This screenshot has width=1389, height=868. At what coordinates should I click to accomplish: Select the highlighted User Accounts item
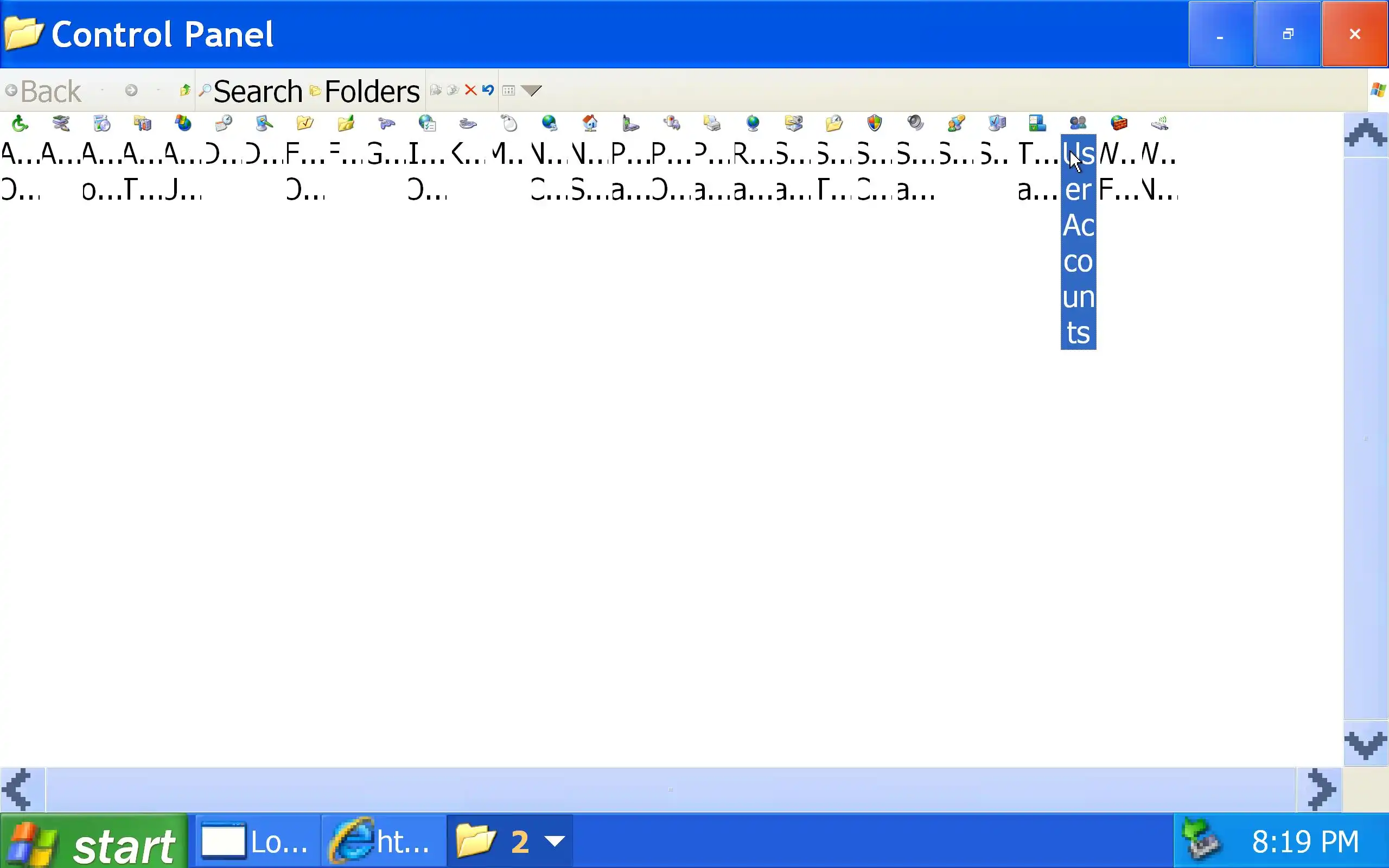point(1078,241)
